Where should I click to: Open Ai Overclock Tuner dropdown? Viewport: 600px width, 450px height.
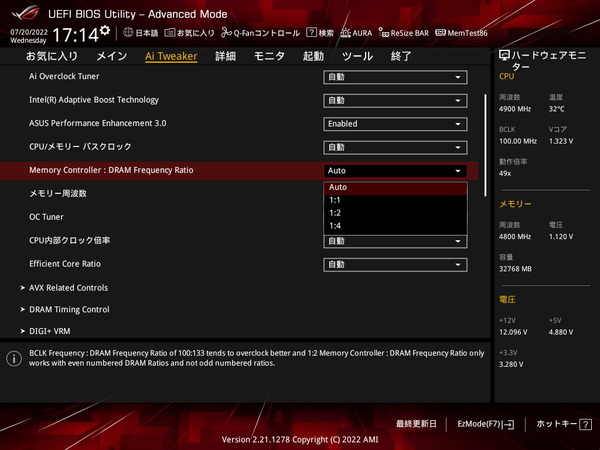395,77
